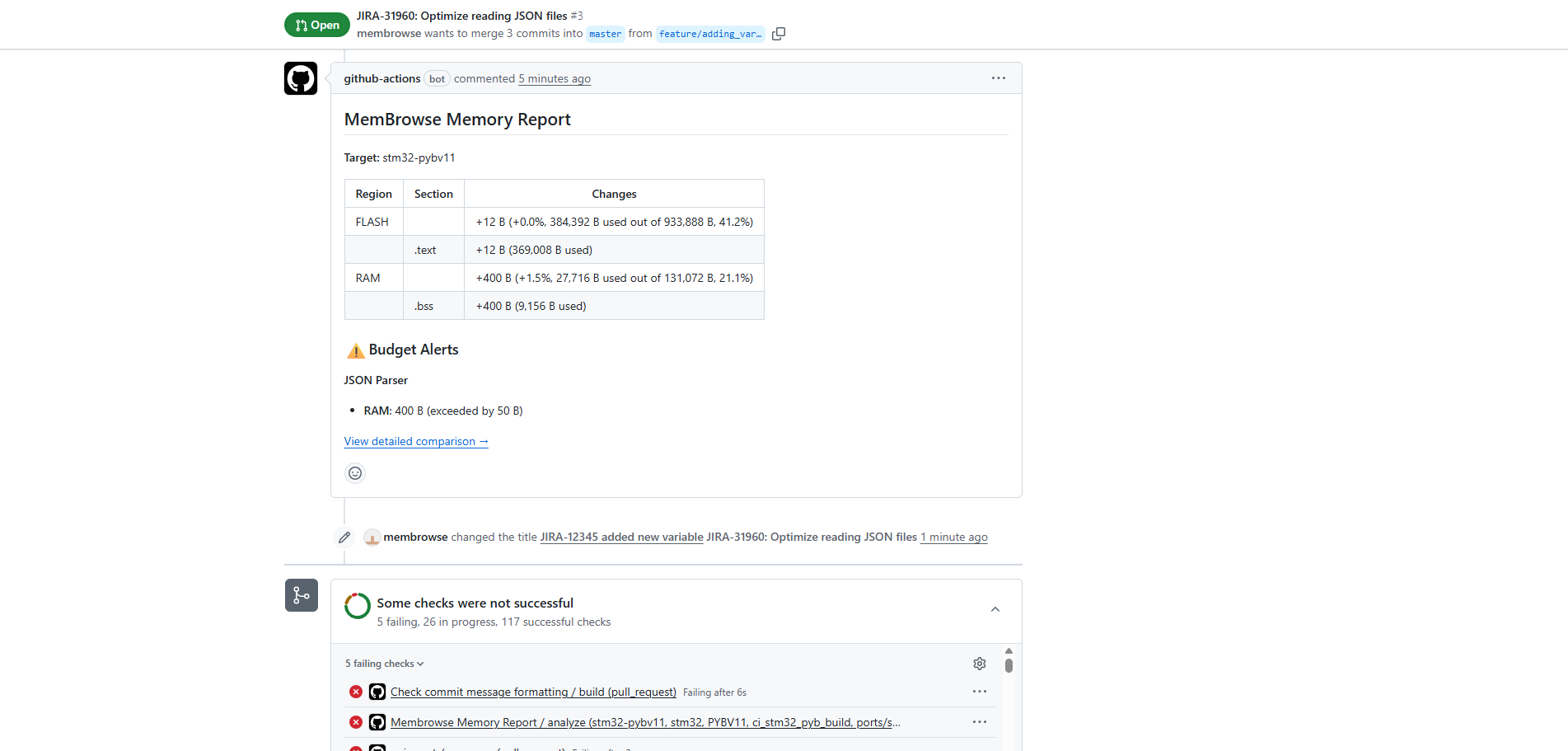Click the checks count summary line
This screenshot has width=1568, height=751.
tap(494, 622)
